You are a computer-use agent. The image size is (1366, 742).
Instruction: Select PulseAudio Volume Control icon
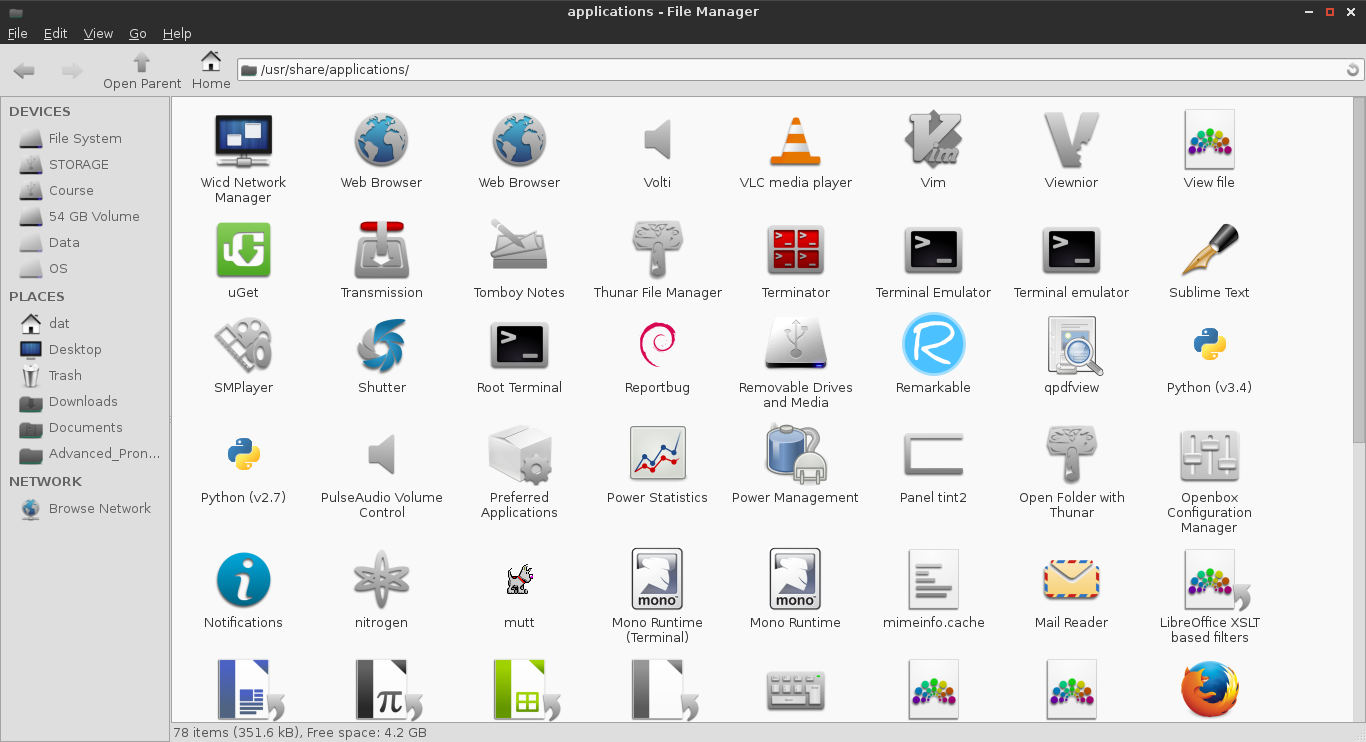pyautogui.click(x=381, y=455)
